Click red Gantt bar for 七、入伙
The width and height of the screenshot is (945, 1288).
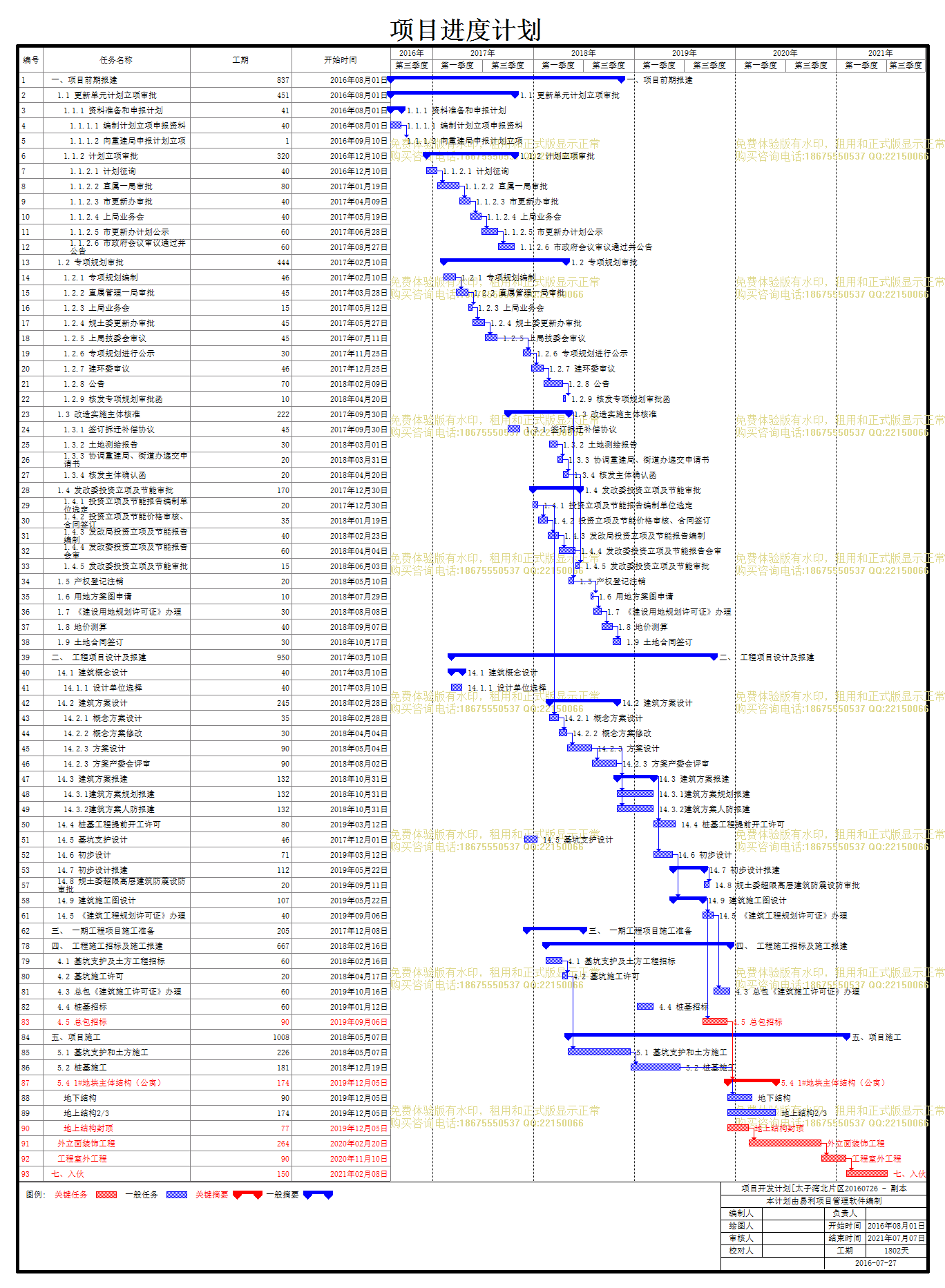pyautogui.click(x=867, y=1173)
